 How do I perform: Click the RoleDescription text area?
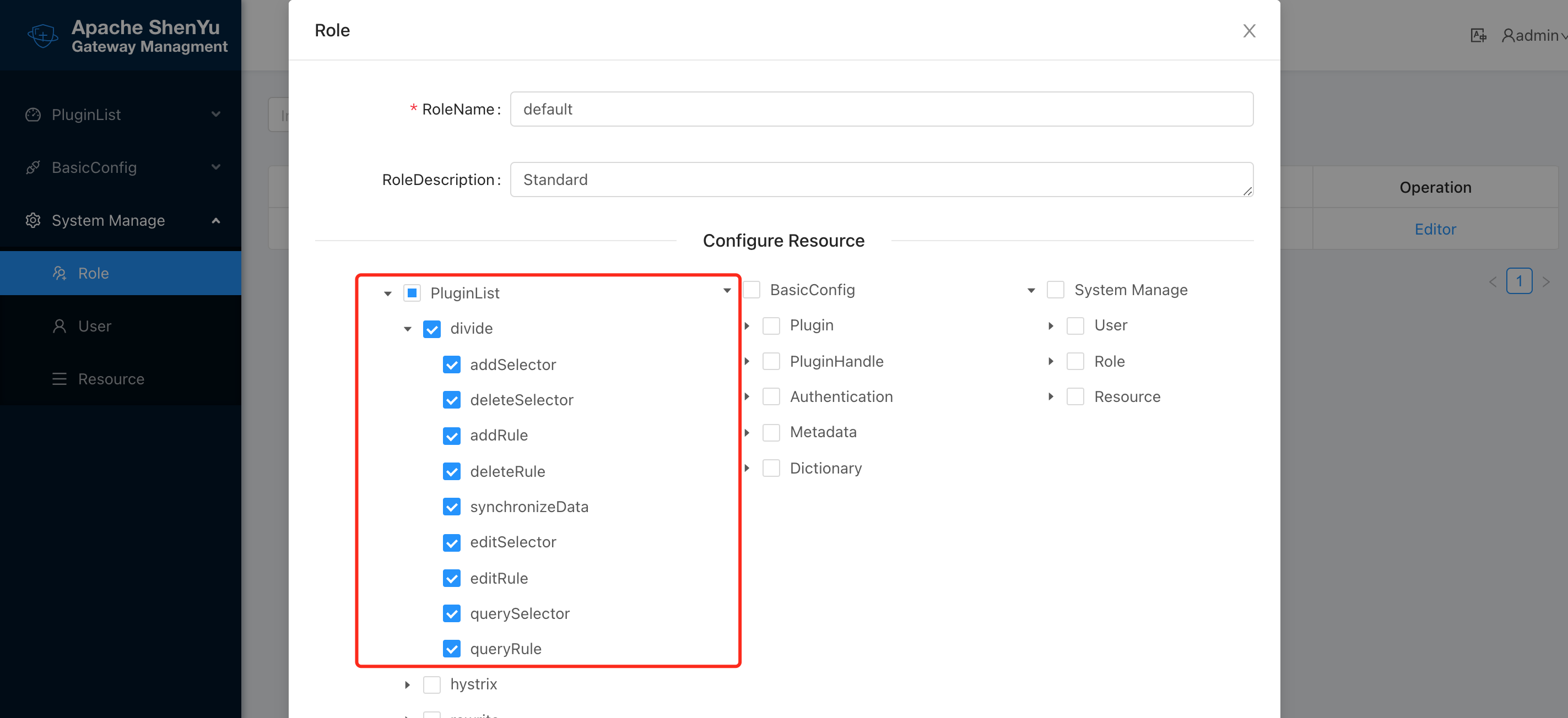click(881, 179)
